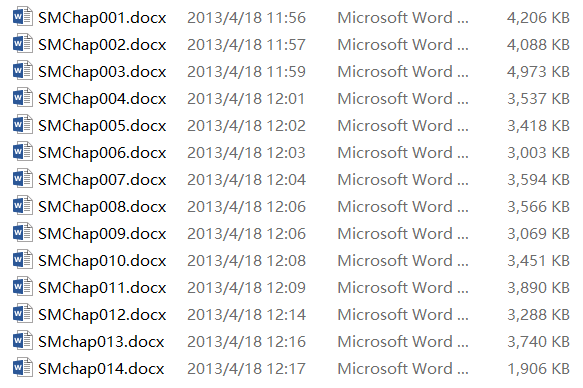Click the SMChap010.docx file name
583x388 pixels.
click(x=102, y=261)
